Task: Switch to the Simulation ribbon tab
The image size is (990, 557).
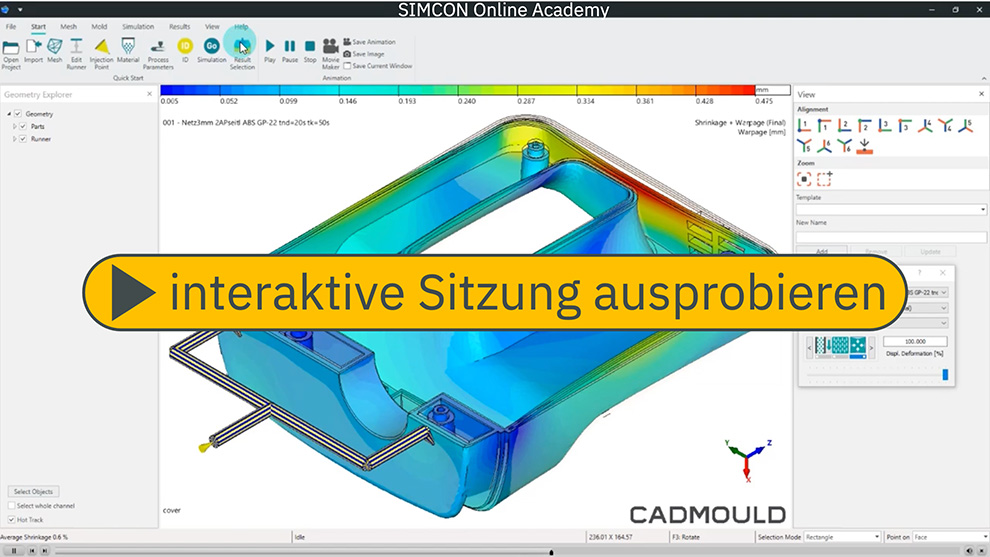Action: point(138,27)
